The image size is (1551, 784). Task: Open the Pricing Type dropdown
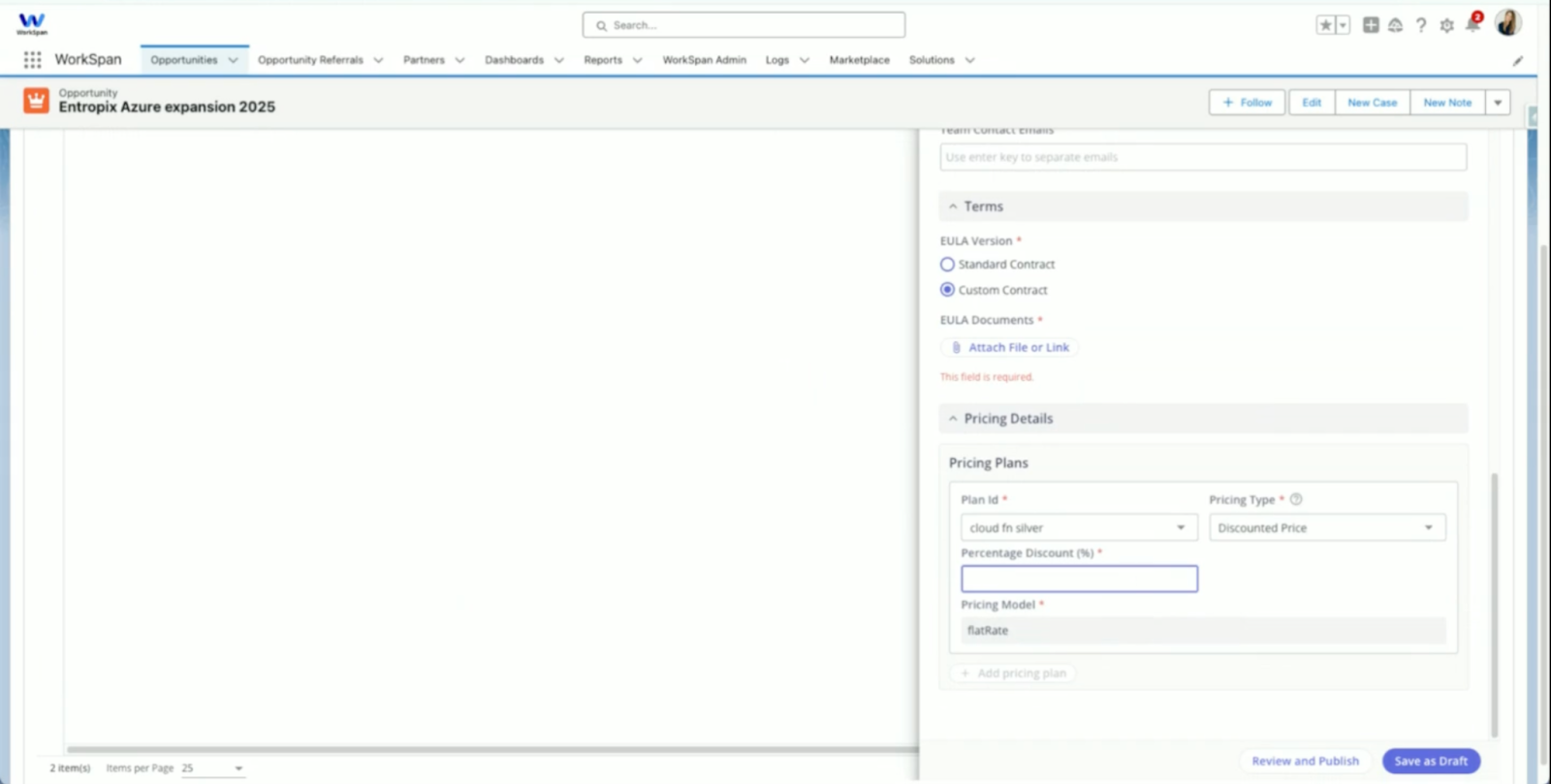(1327, 528)
